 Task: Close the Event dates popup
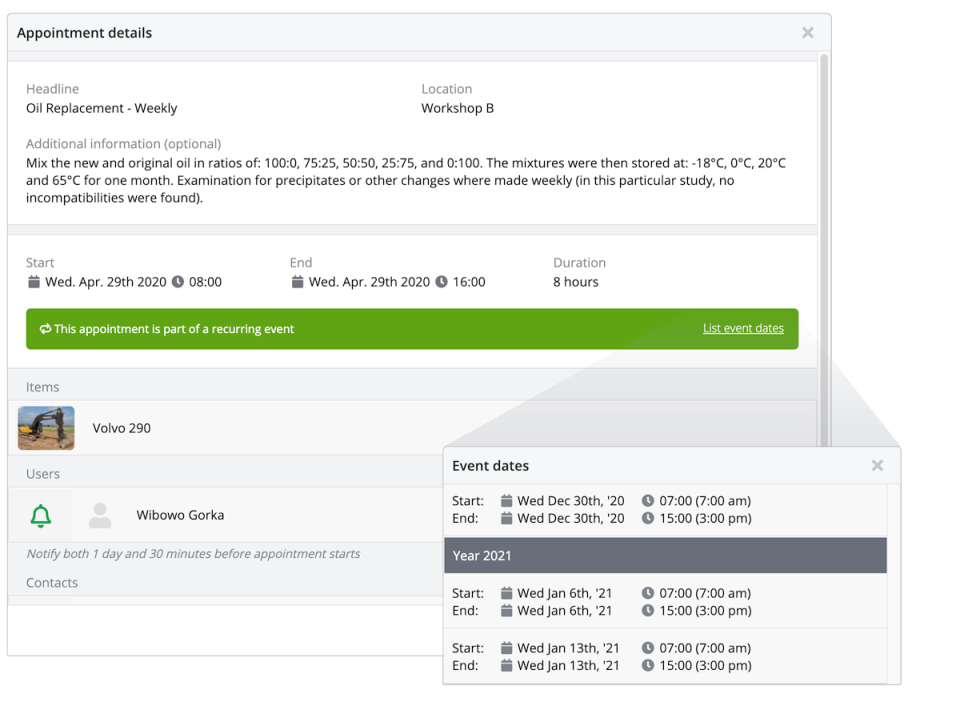pos(877,465)
